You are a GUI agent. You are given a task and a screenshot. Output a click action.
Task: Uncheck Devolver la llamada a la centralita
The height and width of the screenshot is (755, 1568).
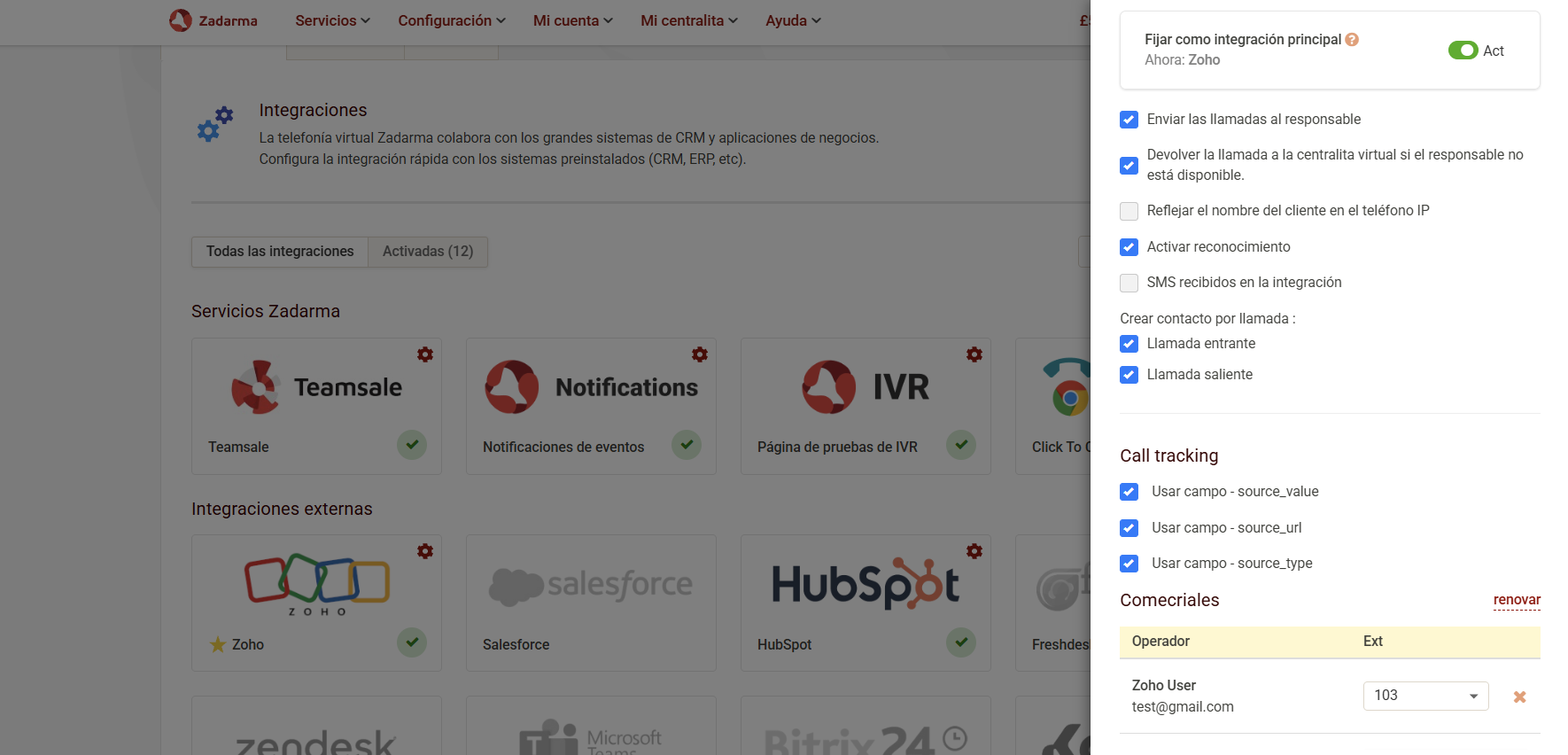(x=1129, y=166)
